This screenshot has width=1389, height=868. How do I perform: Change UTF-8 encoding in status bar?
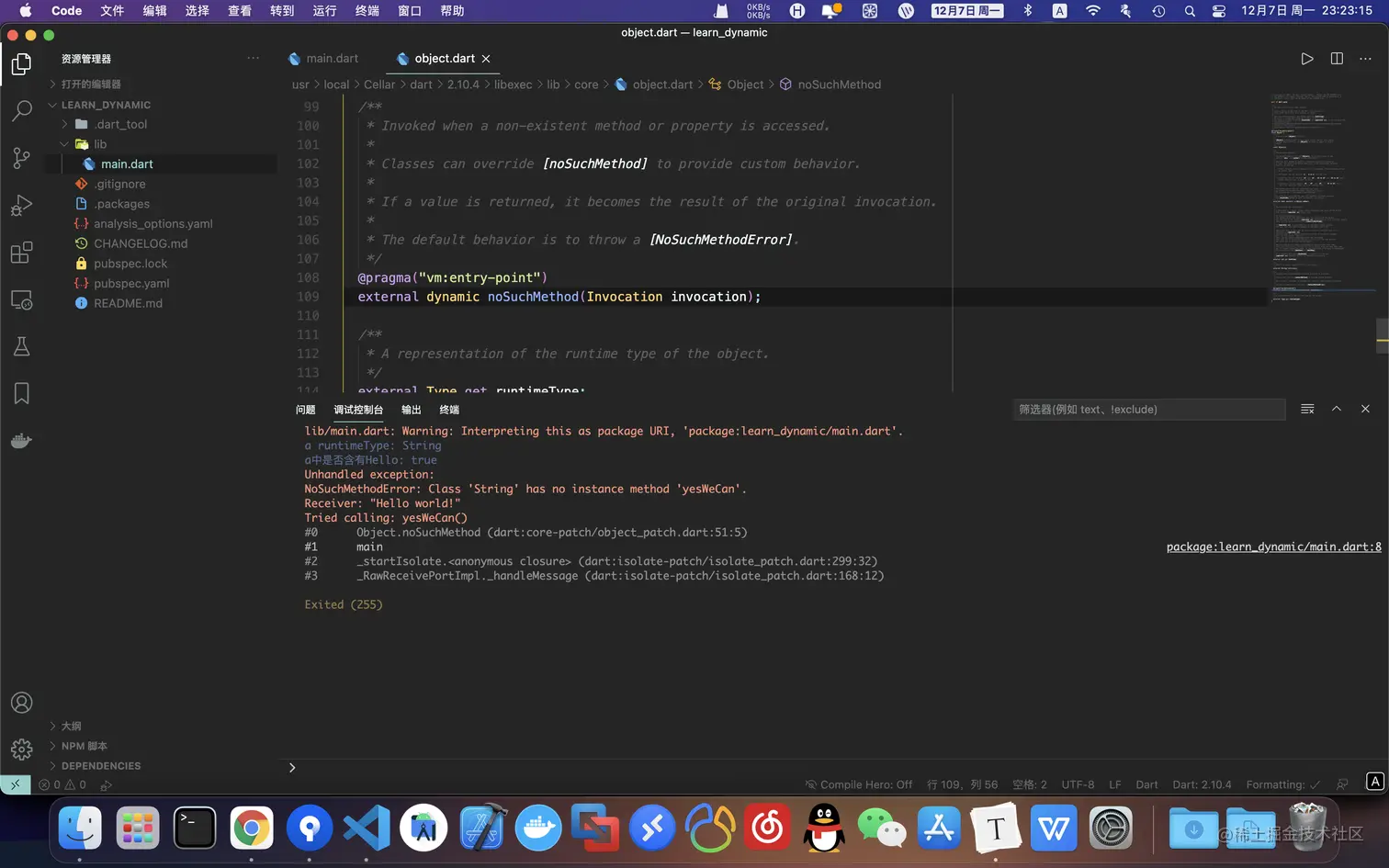click(x=1078, y=784)
